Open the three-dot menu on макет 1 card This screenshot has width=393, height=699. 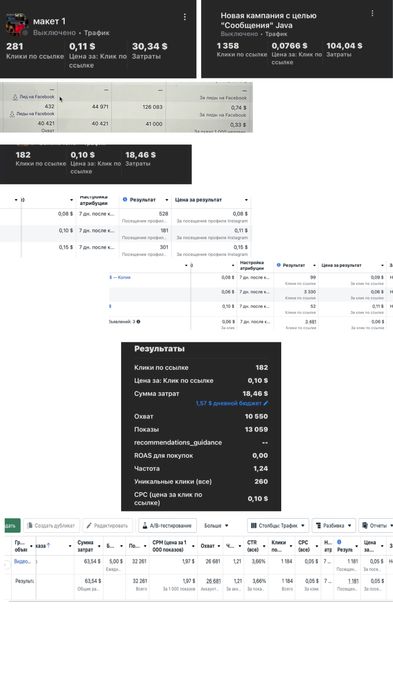(x=185, y=17)
